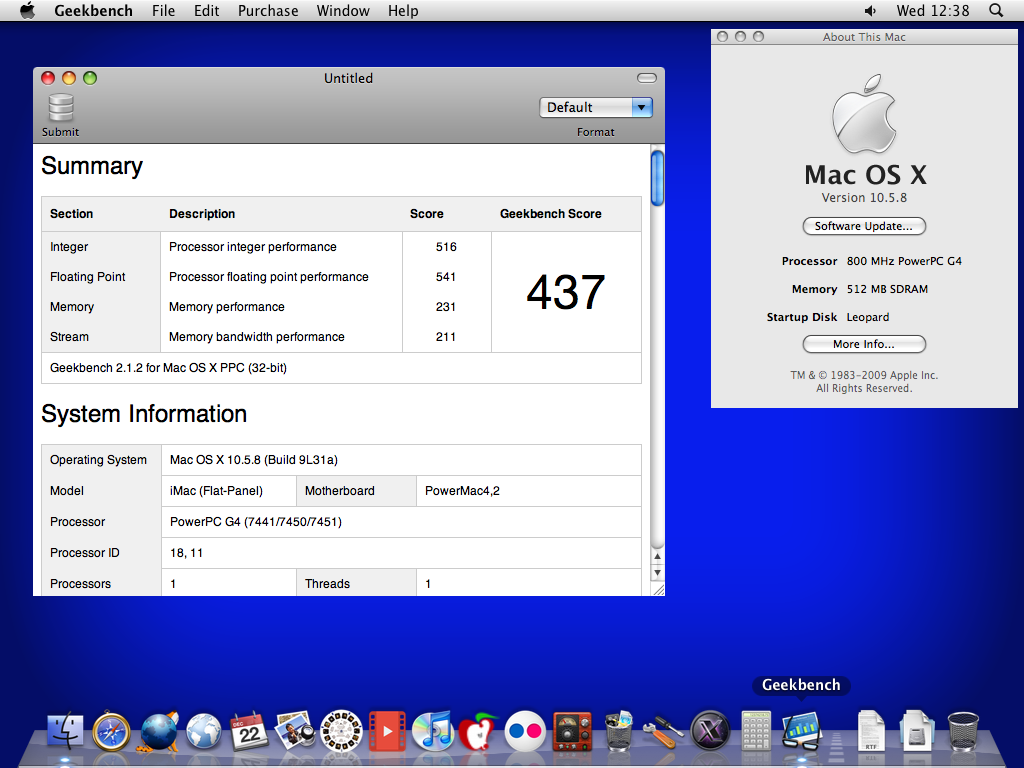
Task: Click the Floating Point score 541
Action: pos(446,277)
